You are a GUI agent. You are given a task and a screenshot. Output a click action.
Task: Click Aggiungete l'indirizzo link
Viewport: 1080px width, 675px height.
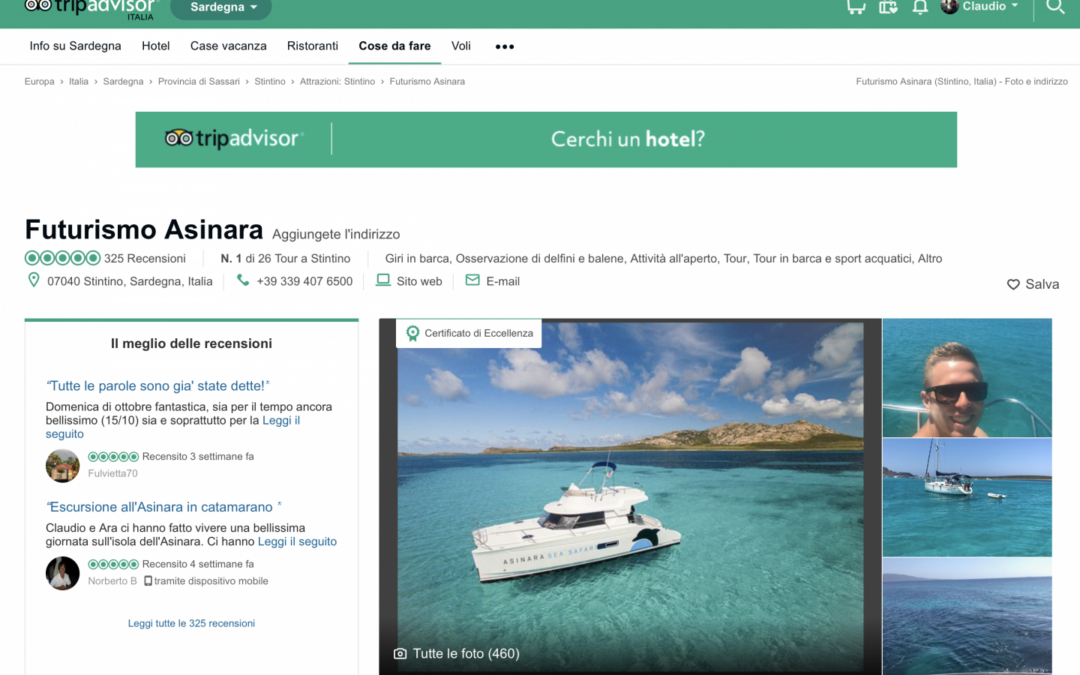tap(336, 234)
